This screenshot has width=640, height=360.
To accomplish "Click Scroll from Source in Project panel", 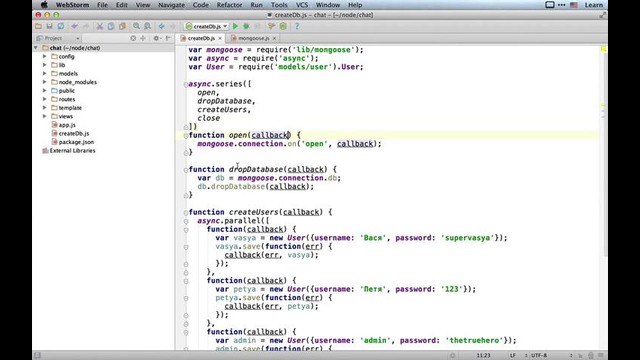I will tap(133, 38).
